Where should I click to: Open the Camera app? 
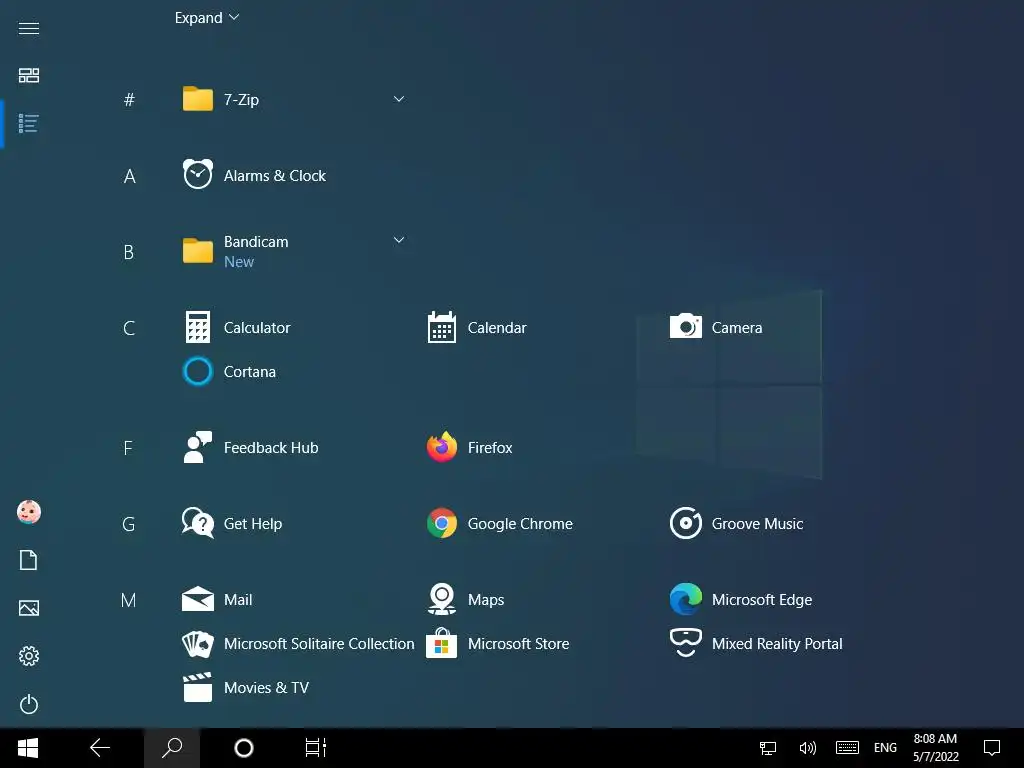coord(716,327)
